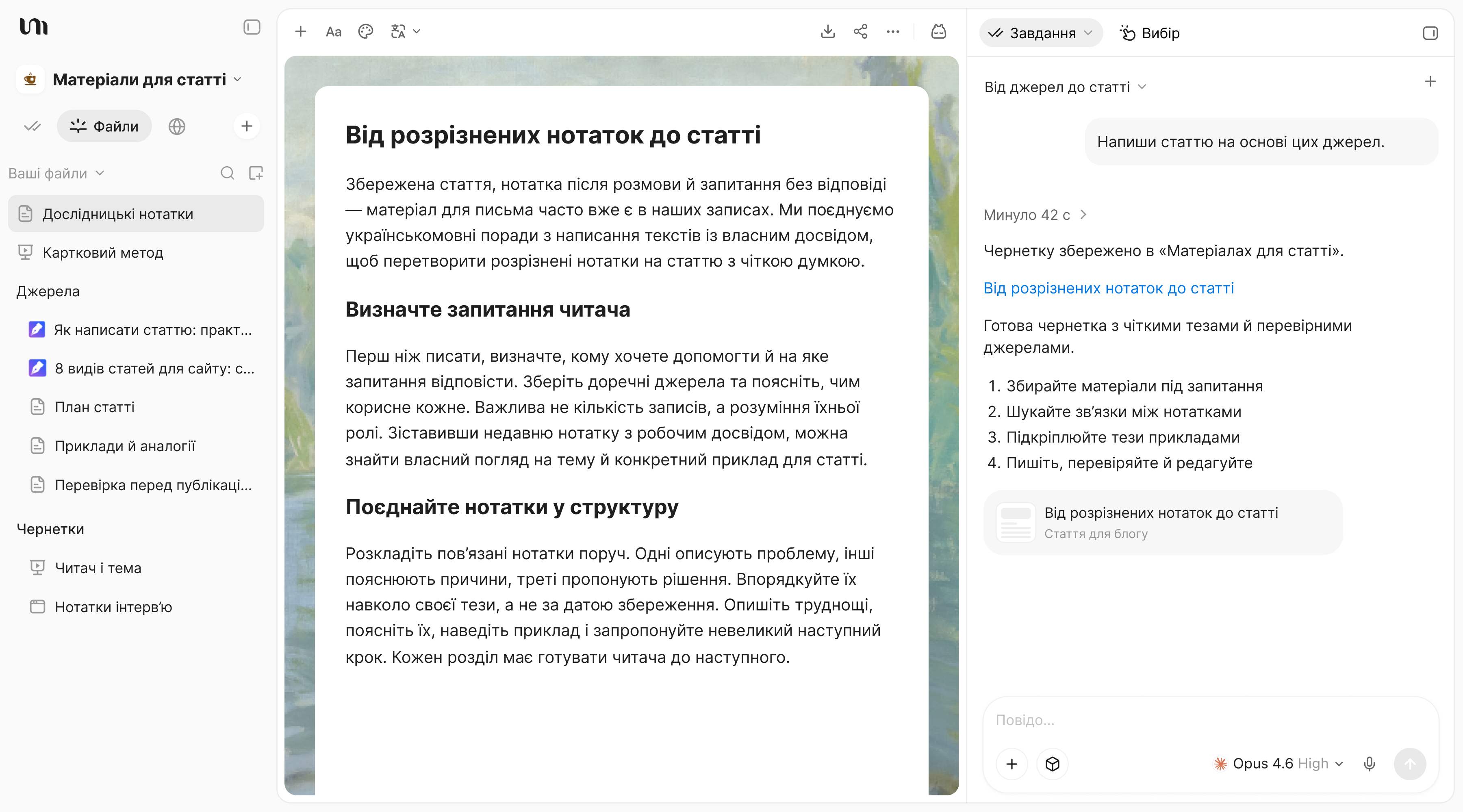The image size is (1463, 812).
Task: Create a new file with the add-note icon
Action: (x=256, y=173)
